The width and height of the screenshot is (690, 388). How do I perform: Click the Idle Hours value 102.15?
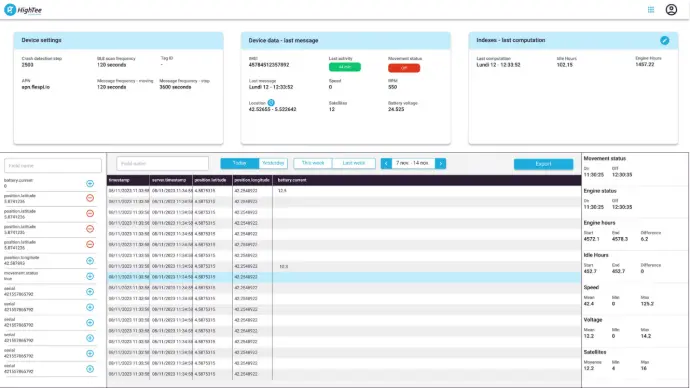coord(565,65)
